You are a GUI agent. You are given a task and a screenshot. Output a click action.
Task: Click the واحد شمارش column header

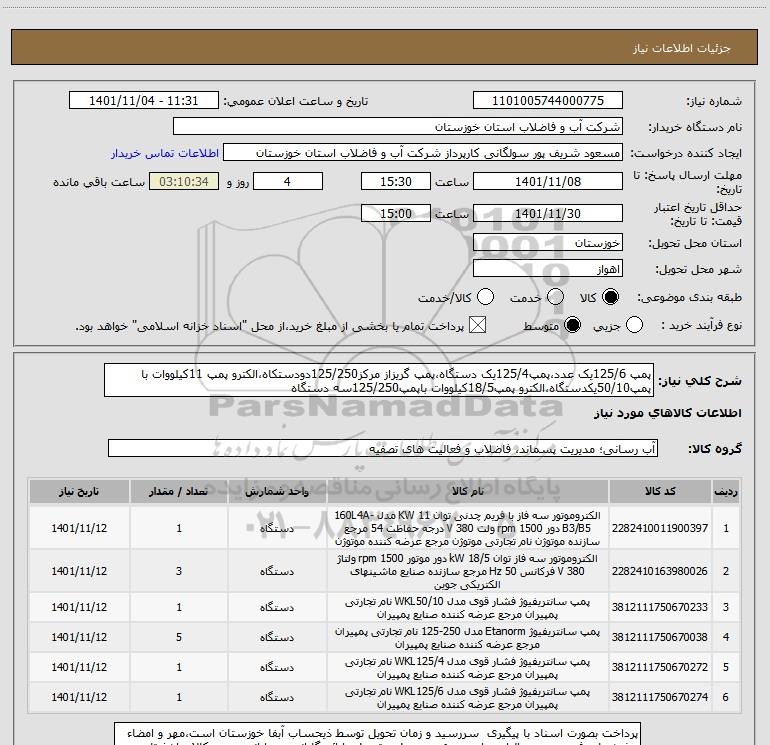point(277,491)
